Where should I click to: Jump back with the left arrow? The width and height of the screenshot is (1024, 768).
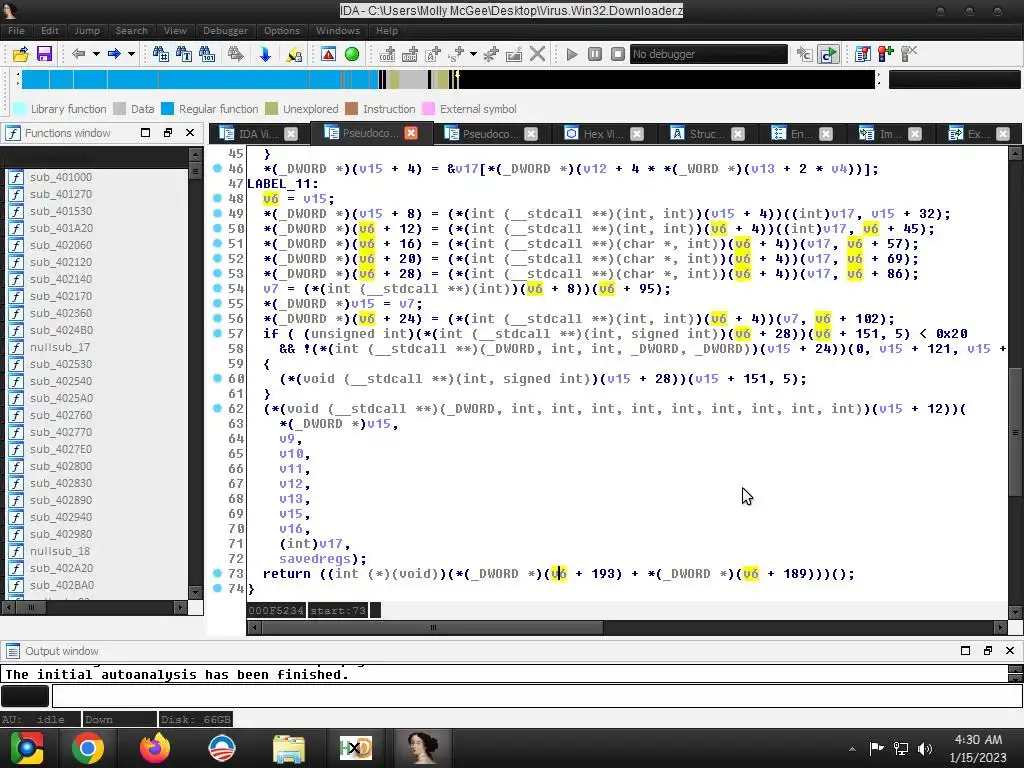(78, 54)
